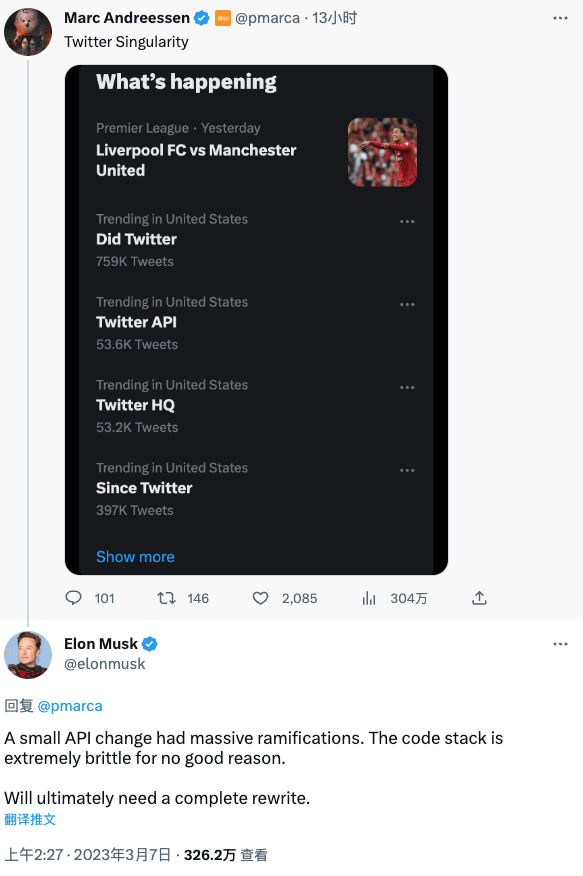Image resolution: width=583 pixels, height=876 pixels.
Task: Open Marc Andreessen's profile avatar
Action: [x=28, y=32]
